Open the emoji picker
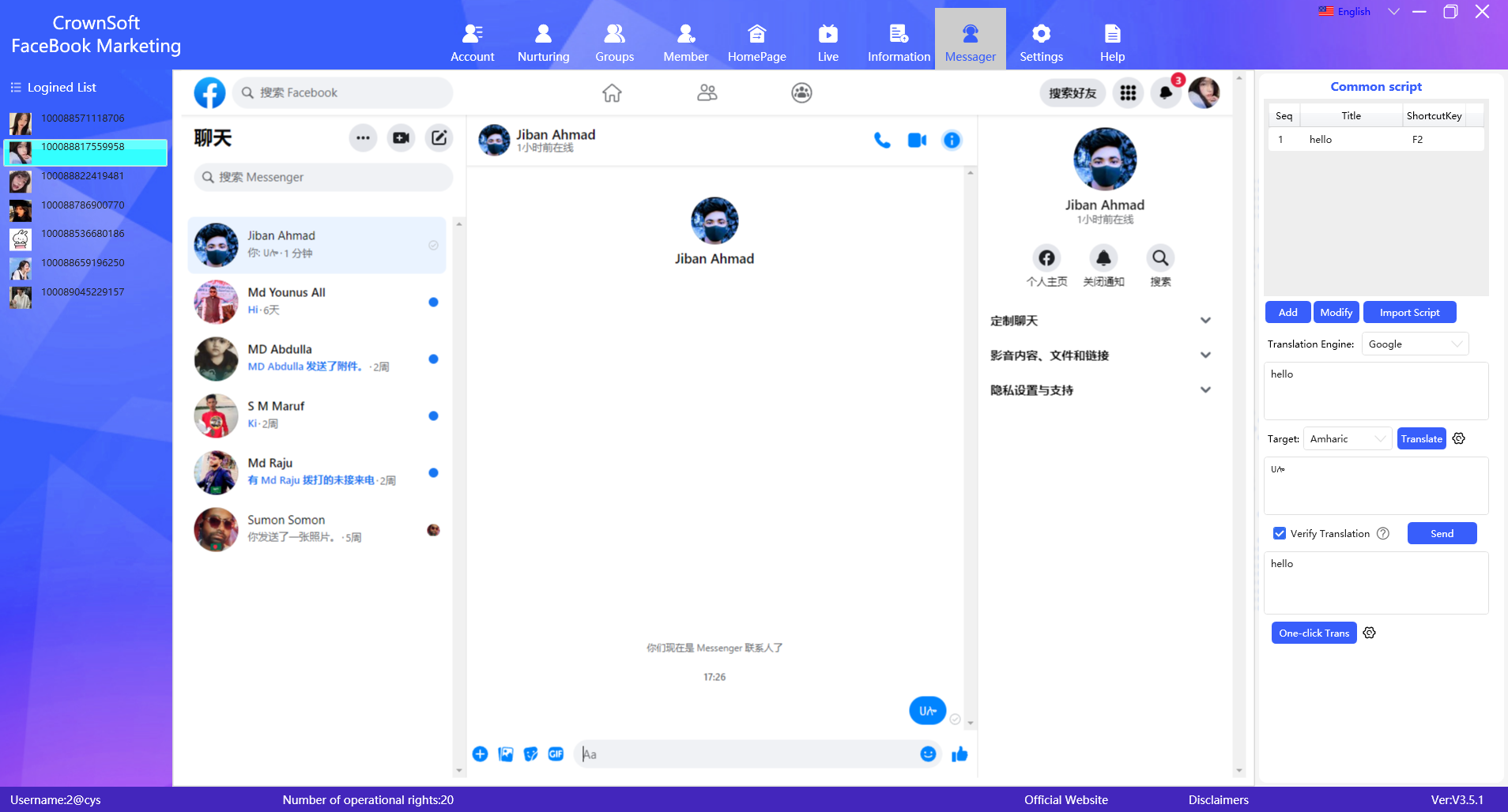This screenshot has width=1508, height=812. click(x=928, y=754)
